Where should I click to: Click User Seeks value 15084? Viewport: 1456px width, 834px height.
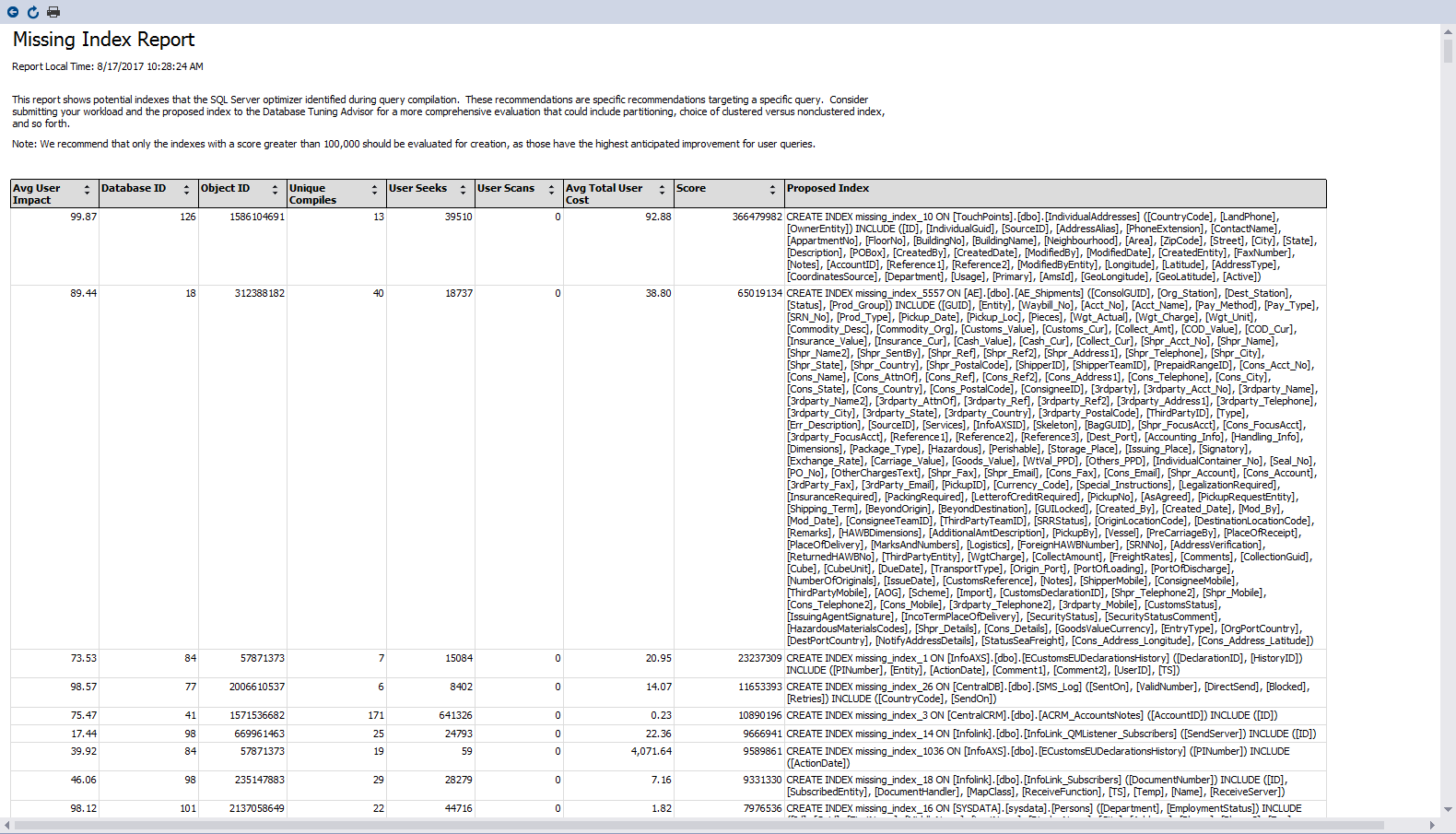pyautogui.click(x=459, y=658)
